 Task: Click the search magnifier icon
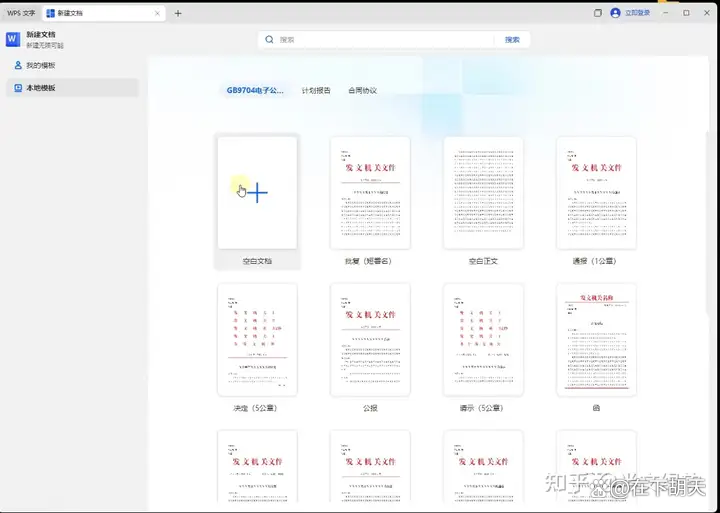(269, 40)
